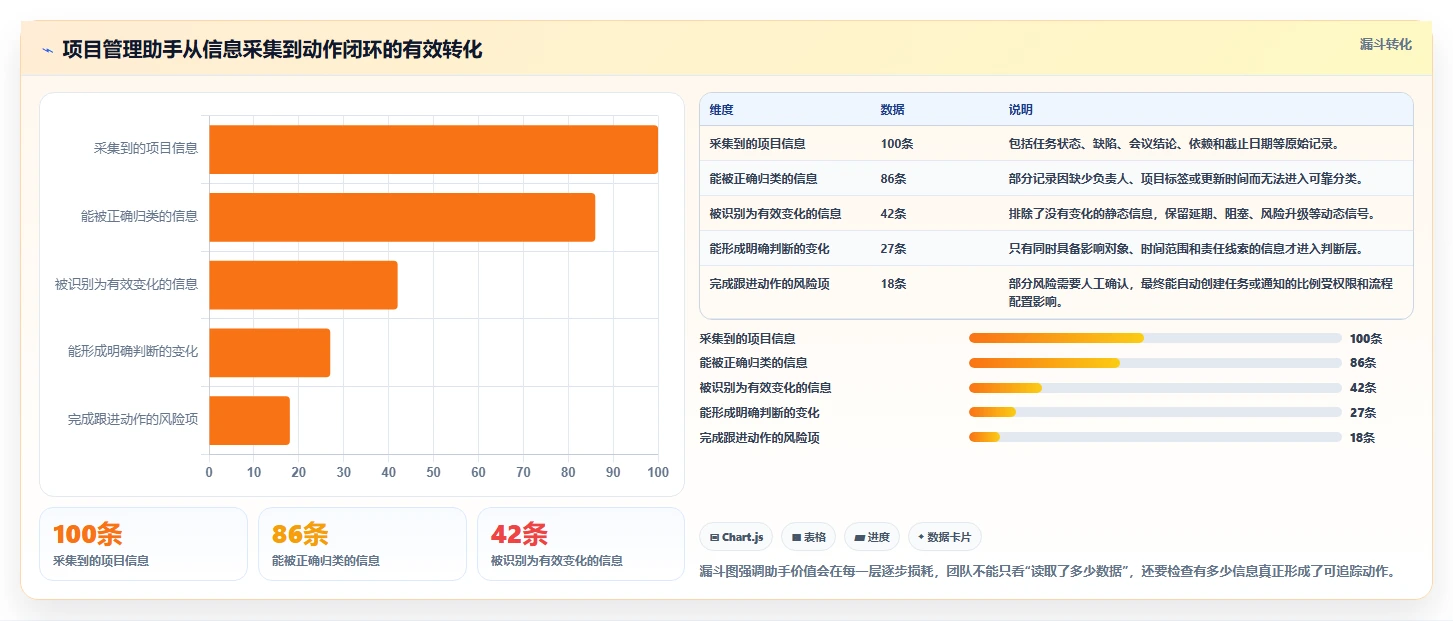Click the chart y-axis label 能形成明确判断的变化

(x=133, y=352)
